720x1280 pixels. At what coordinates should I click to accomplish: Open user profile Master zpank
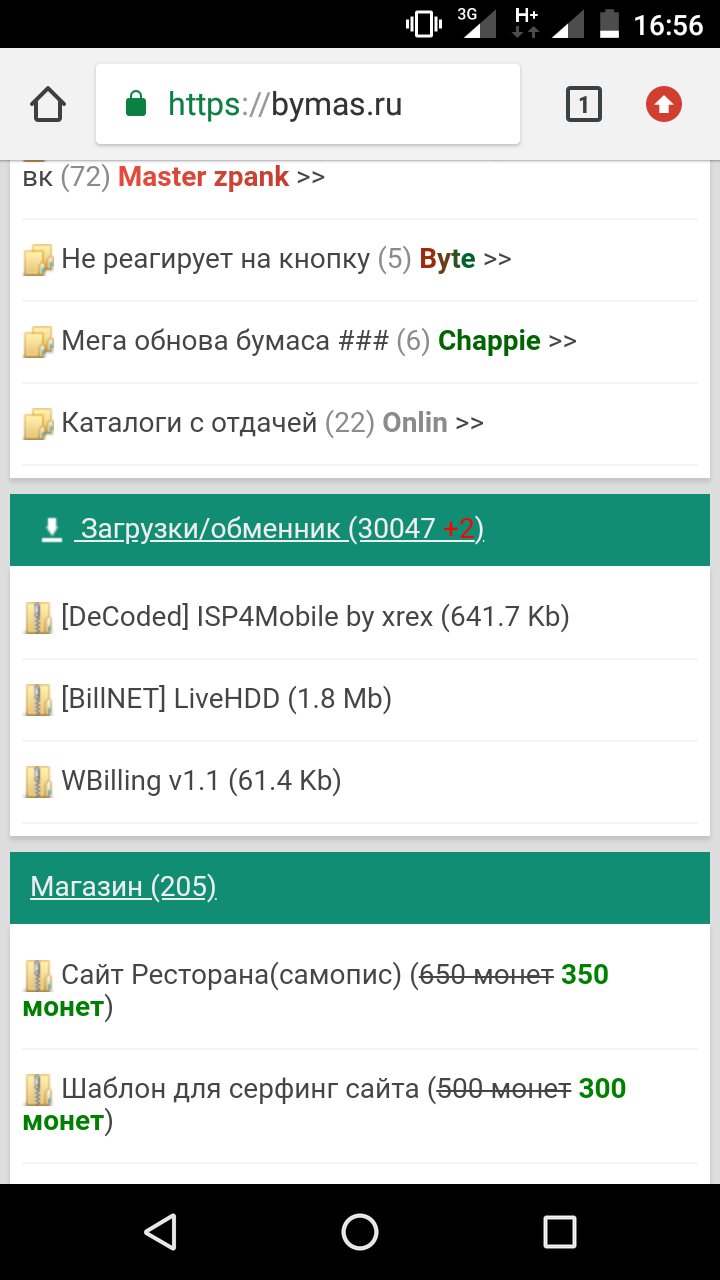pyautogui.click(x=203, y=177)
